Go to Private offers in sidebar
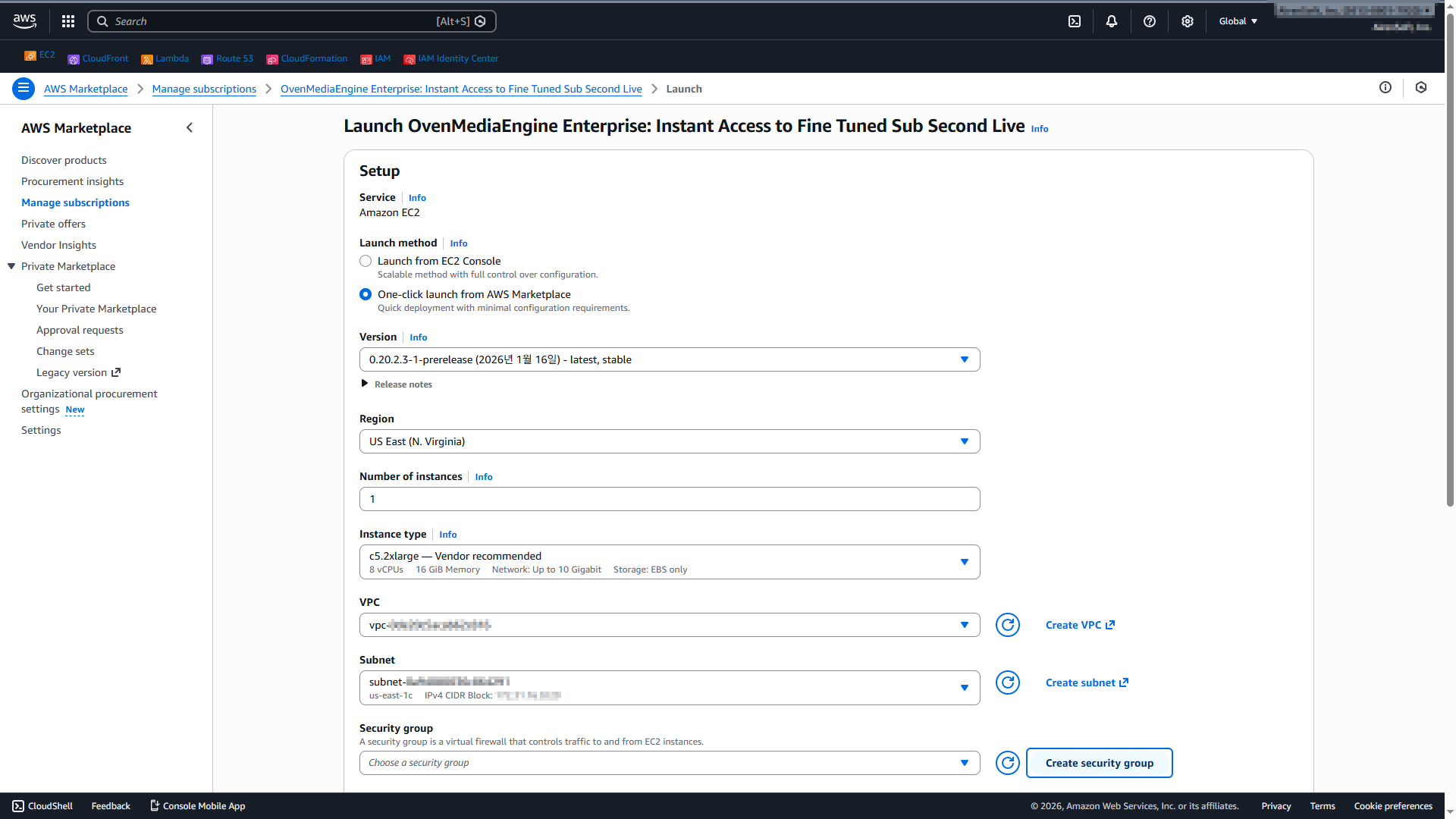The image size is (1456, 819). tap(53, 224)
